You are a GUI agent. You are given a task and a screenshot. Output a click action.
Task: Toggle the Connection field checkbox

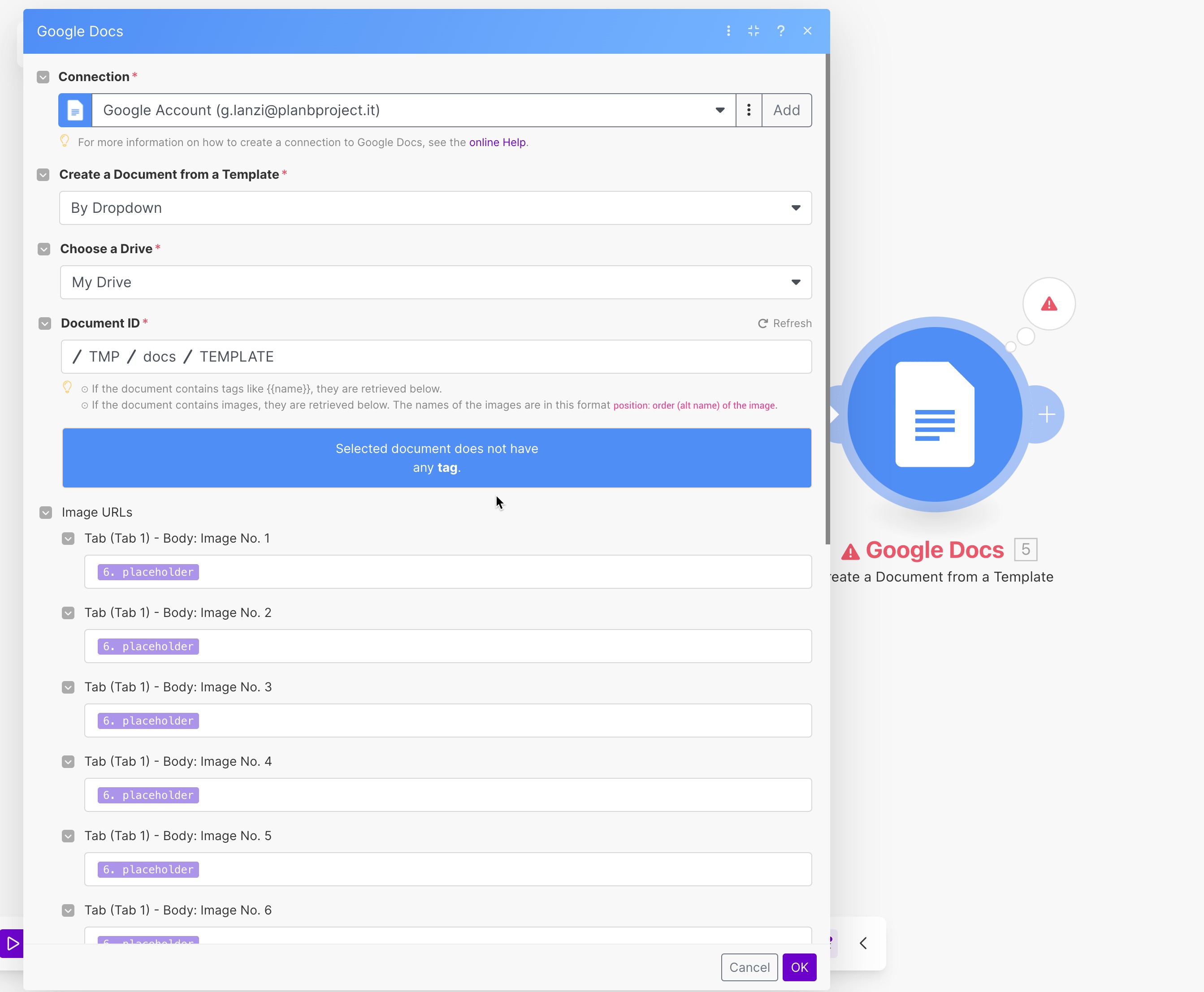[43, 77]
